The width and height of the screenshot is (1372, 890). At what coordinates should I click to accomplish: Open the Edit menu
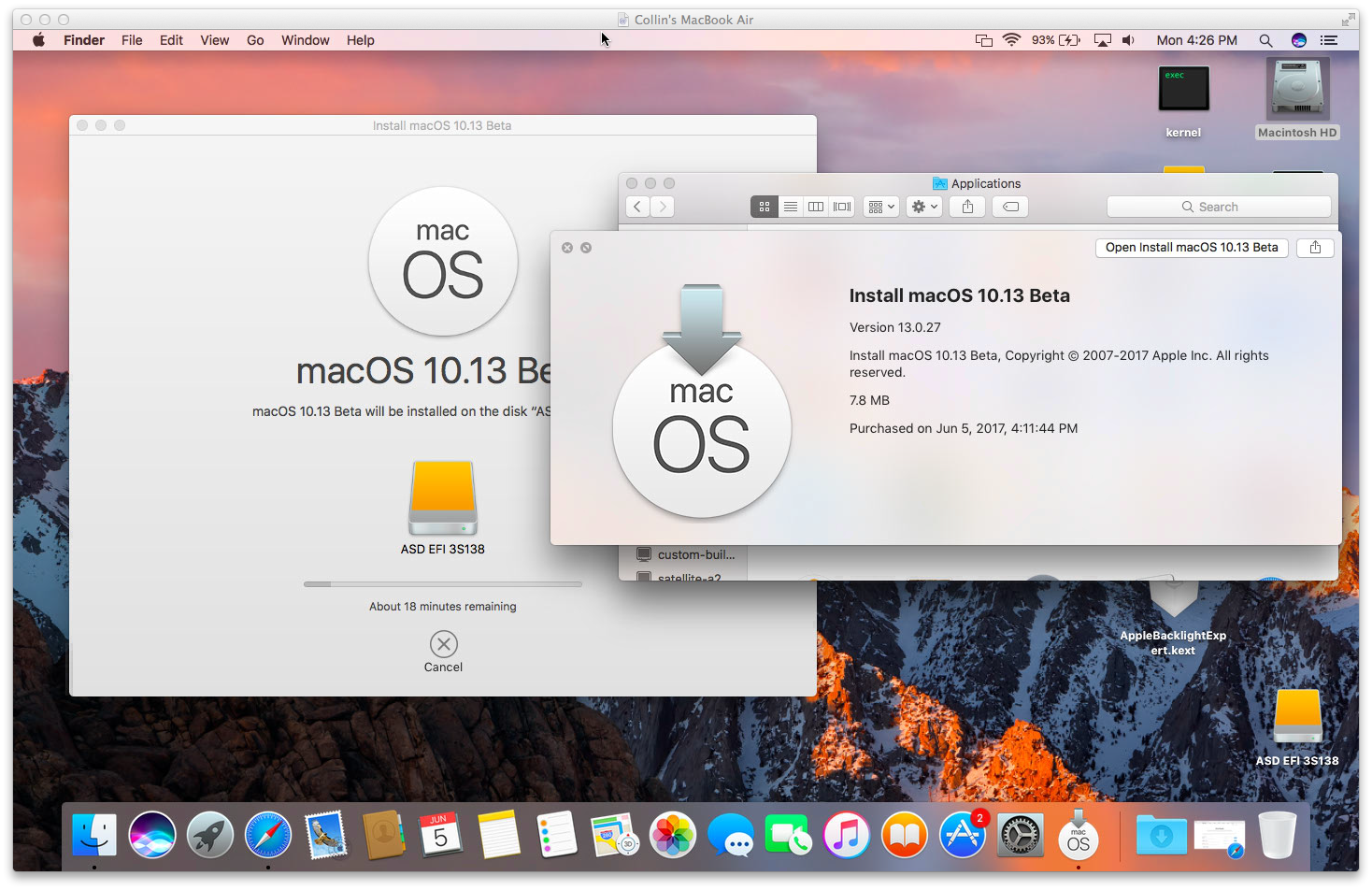171,40
